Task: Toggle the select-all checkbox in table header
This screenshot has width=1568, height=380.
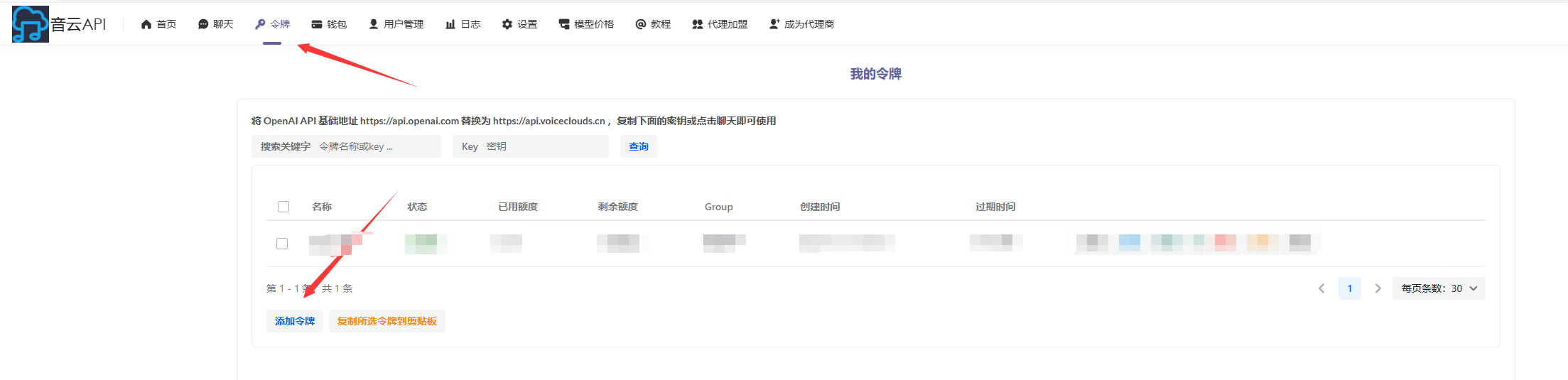Action: click(x=283, y=207)
